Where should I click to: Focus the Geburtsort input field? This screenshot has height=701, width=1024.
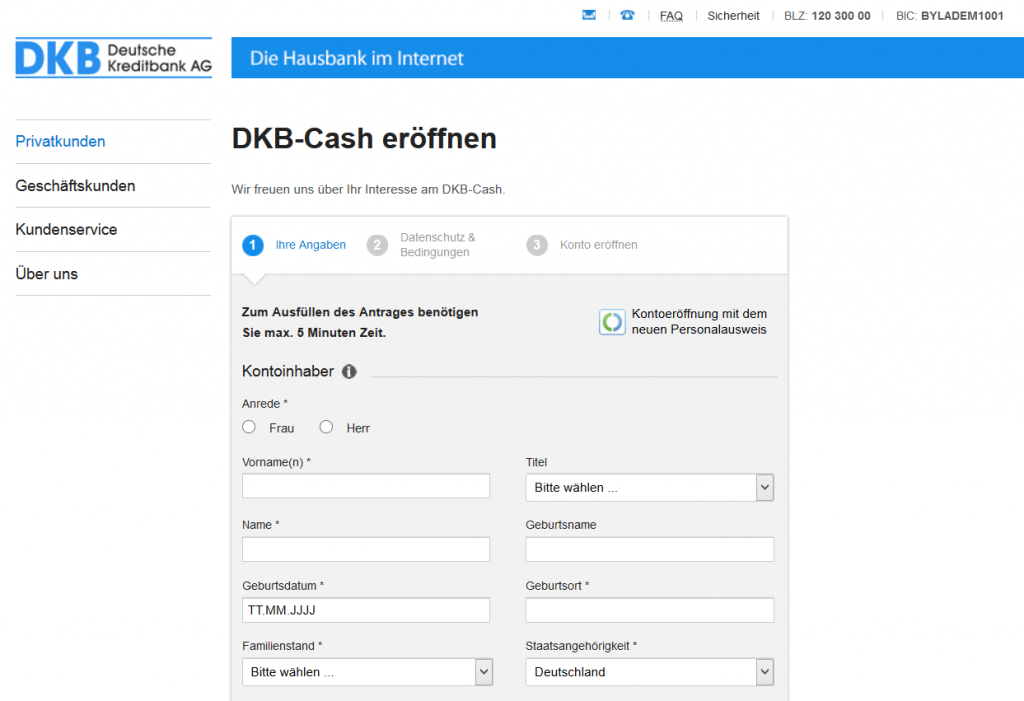point(650,610)
